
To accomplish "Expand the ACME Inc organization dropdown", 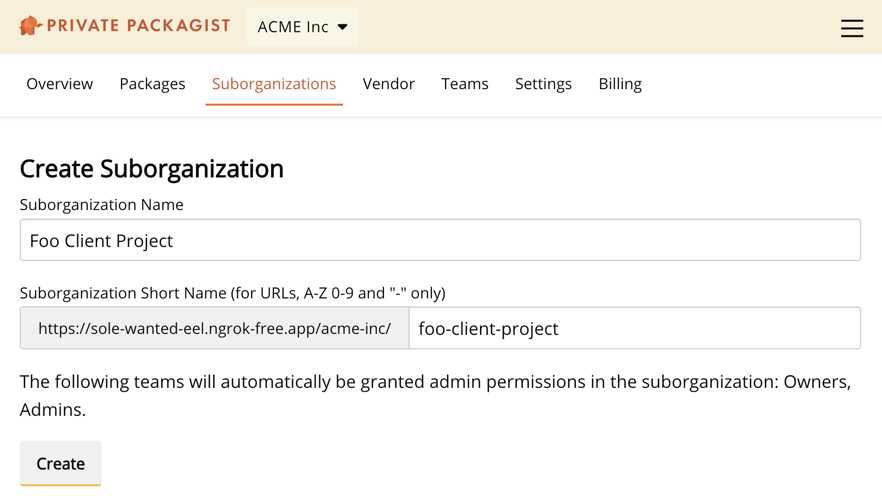I will pos(302,27).
